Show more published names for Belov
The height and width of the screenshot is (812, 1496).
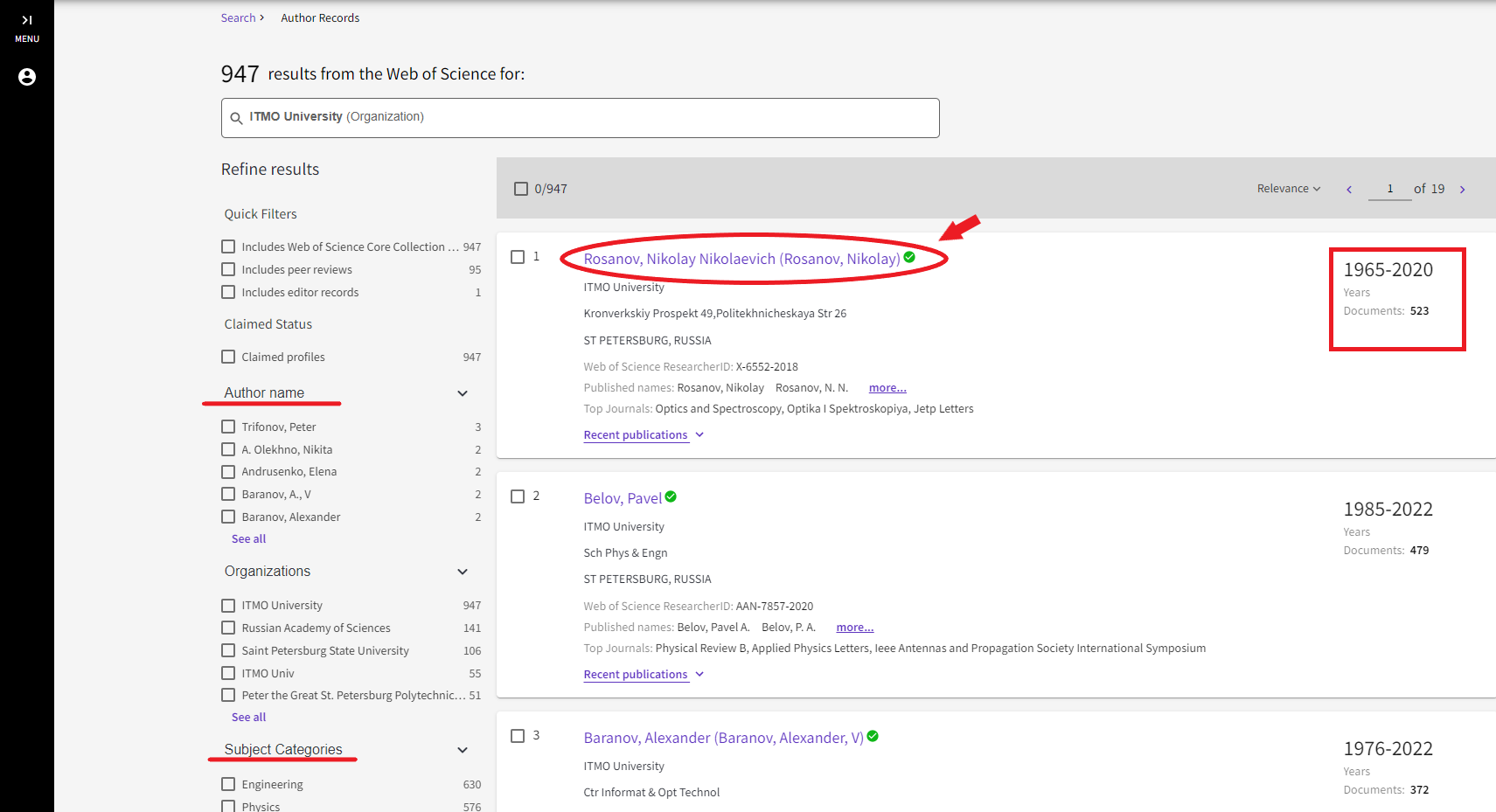pos(855,628)
